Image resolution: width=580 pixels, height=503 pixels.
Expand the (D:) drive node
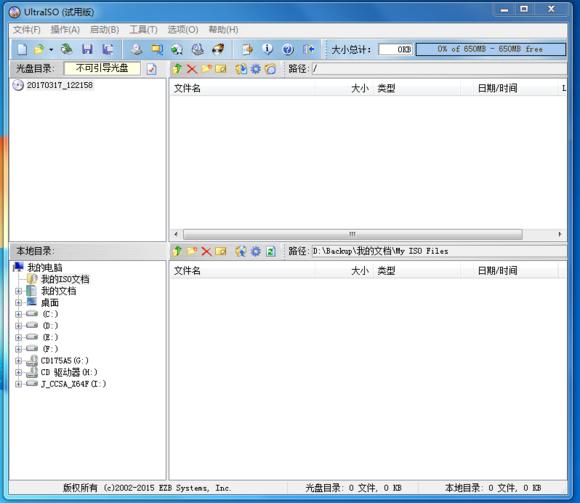[x=18, y=326]
